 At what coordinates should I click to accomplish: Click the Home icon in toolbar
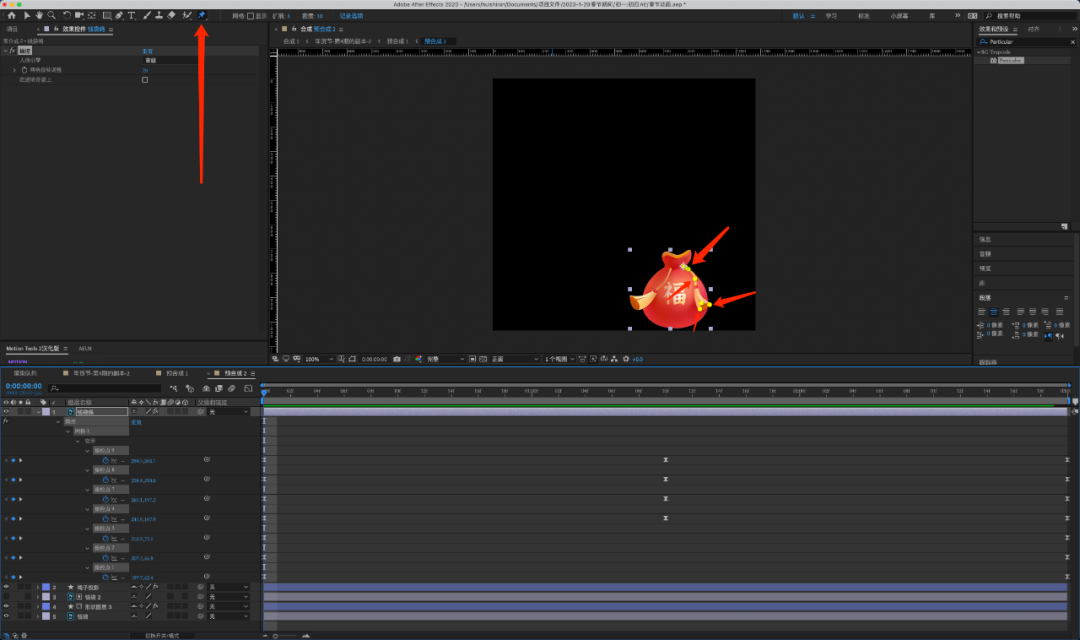pyautogui.click(x=12, y=15)
